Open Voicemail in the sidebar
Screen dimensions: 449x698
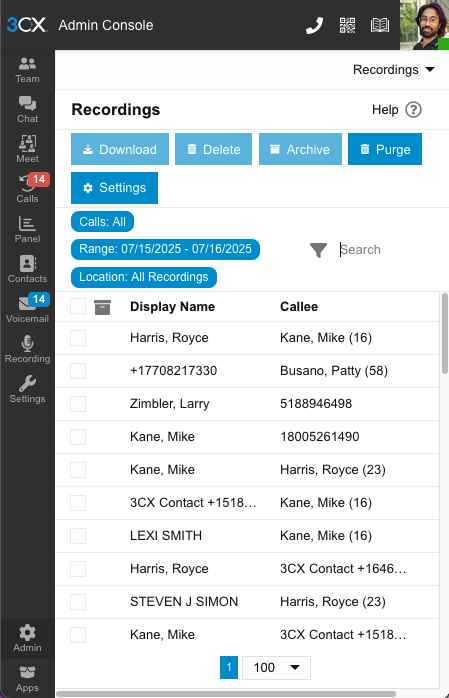click(x=27, y=309)
